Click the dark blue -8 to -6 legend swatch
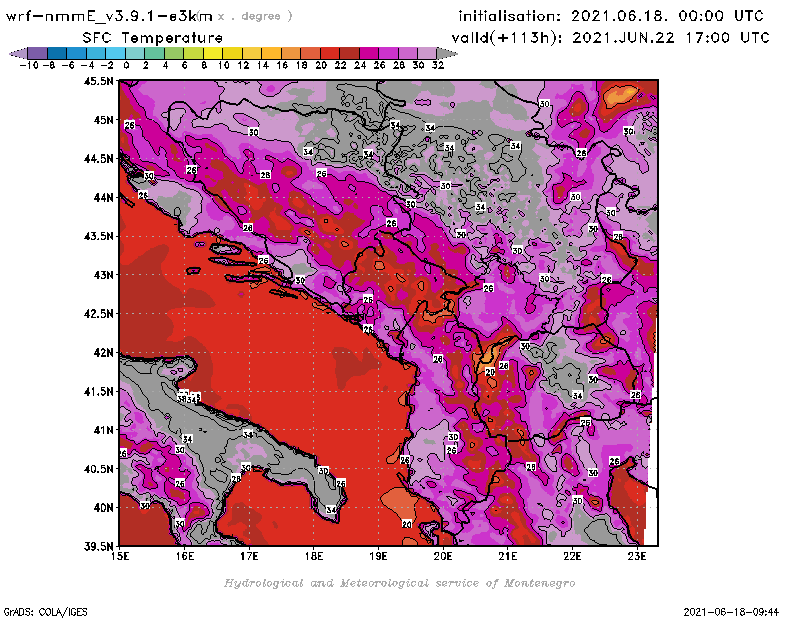This screenshot has width=800, height=618. [57, 54]
